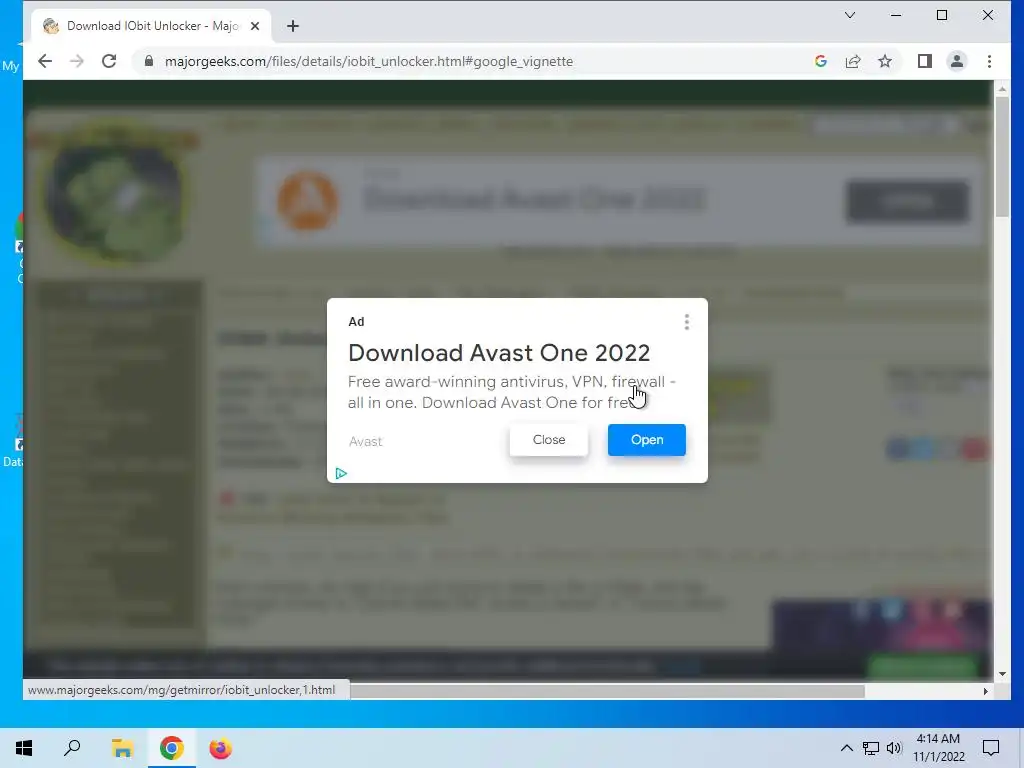Open the notification center icon
The image size is (1024, 768).
991,748
